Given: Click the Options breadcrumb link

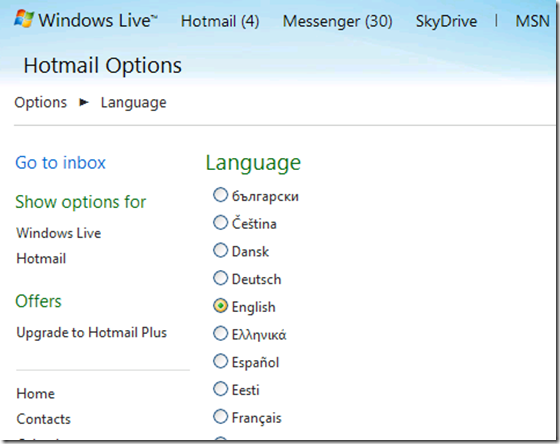Looking at the screenshot, I should 41,103.
